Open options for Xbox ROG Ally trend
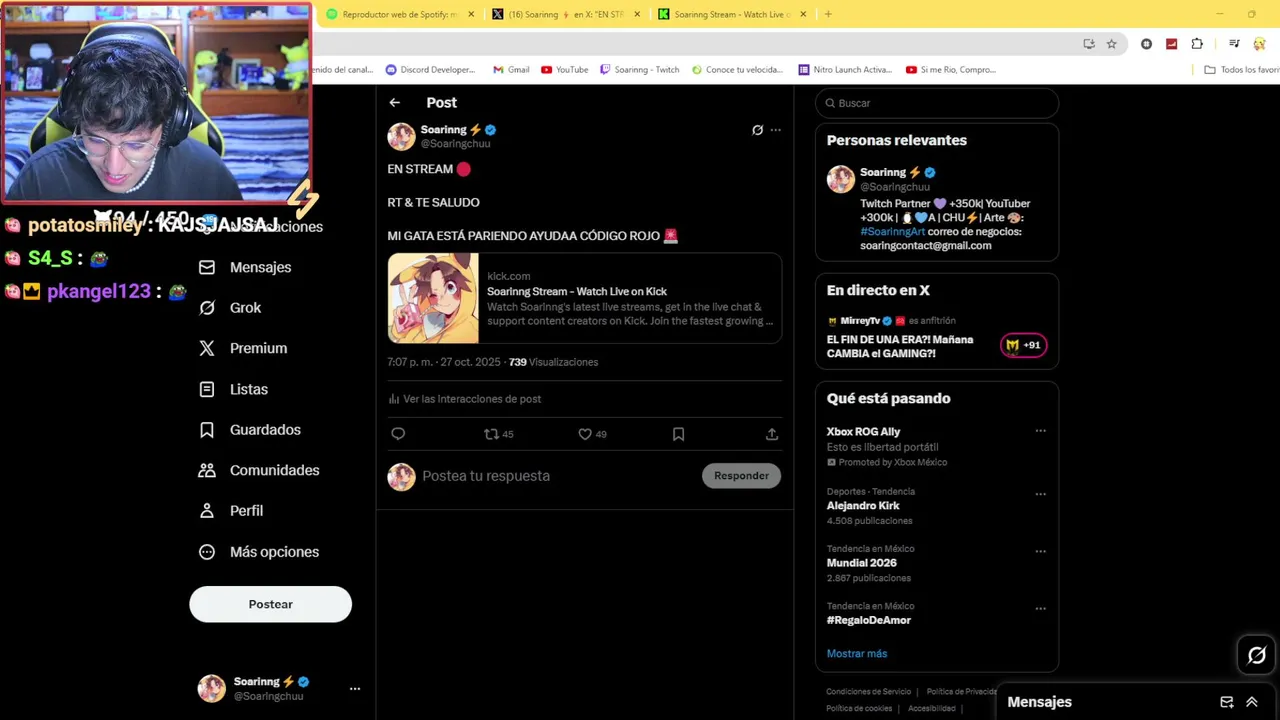 pyautogui.click(x=1040, y=431)
